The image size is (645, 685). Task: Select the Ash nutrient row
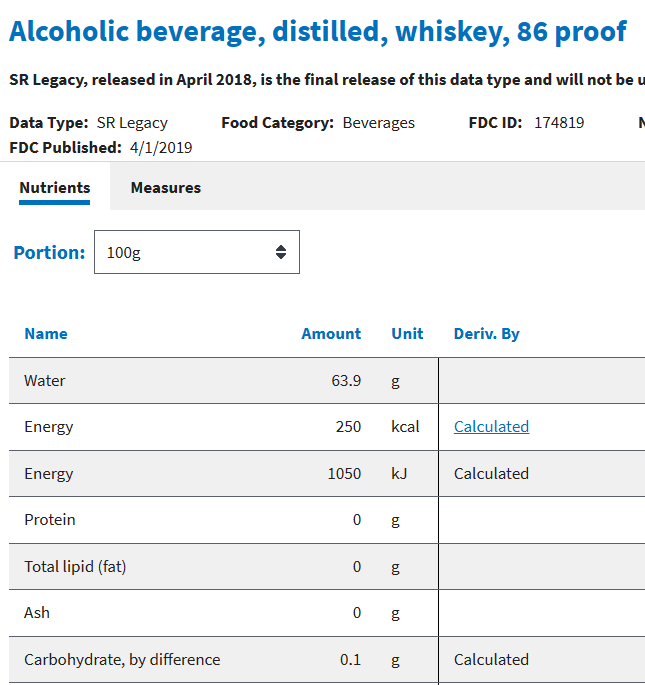(327, 613)
